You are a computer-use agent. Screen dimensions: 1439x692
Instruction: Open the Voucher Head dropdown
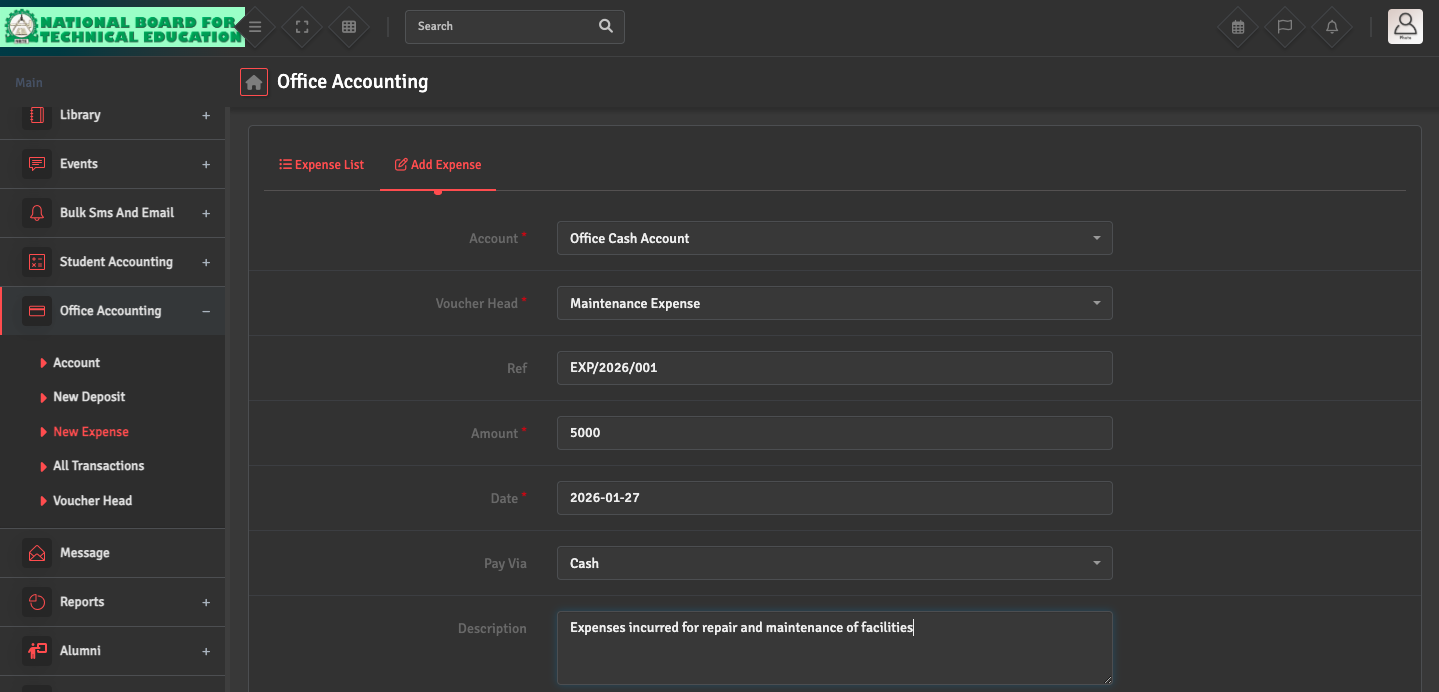(834, 303)
